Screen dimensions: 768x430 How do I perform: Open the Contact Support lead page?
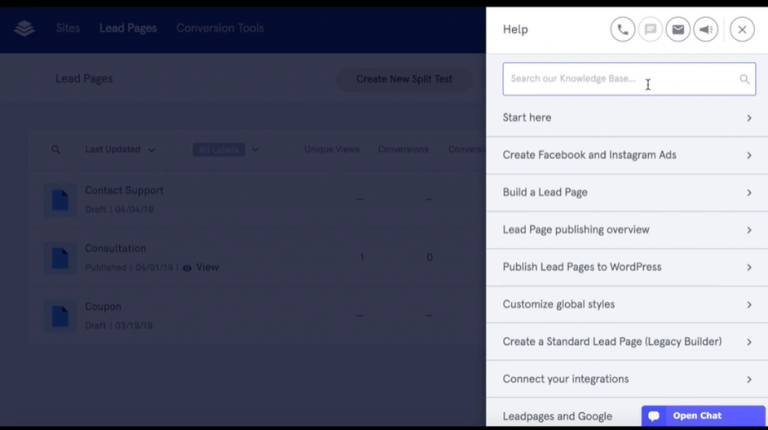pyautogui.click(x=124, y=191)
